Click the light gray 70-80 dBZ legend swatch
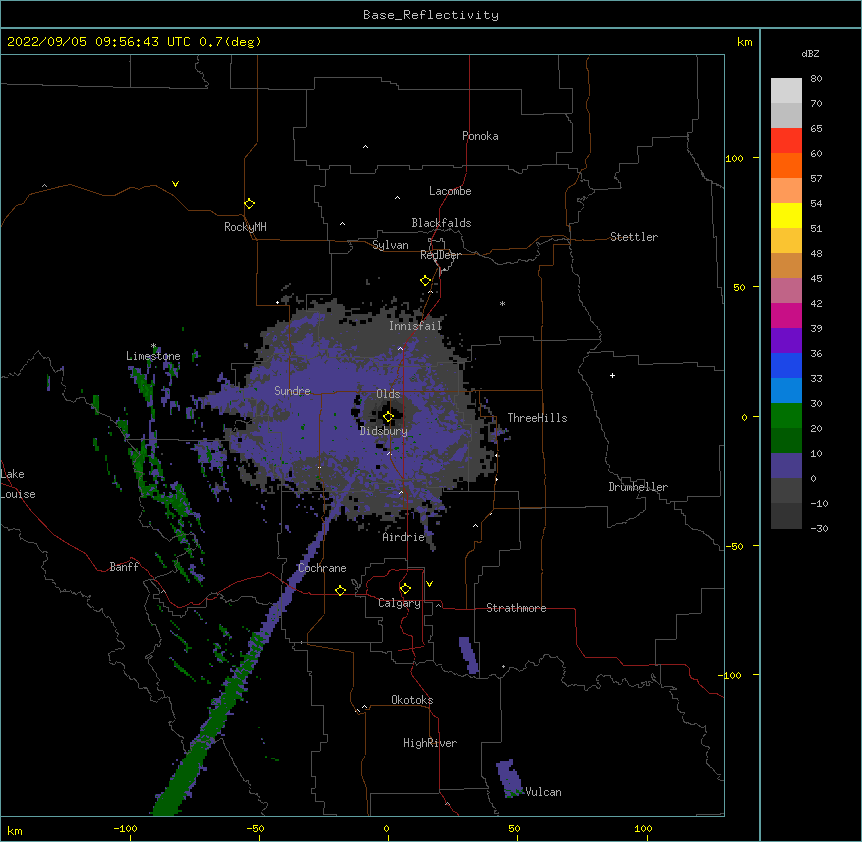 (786, 91)
